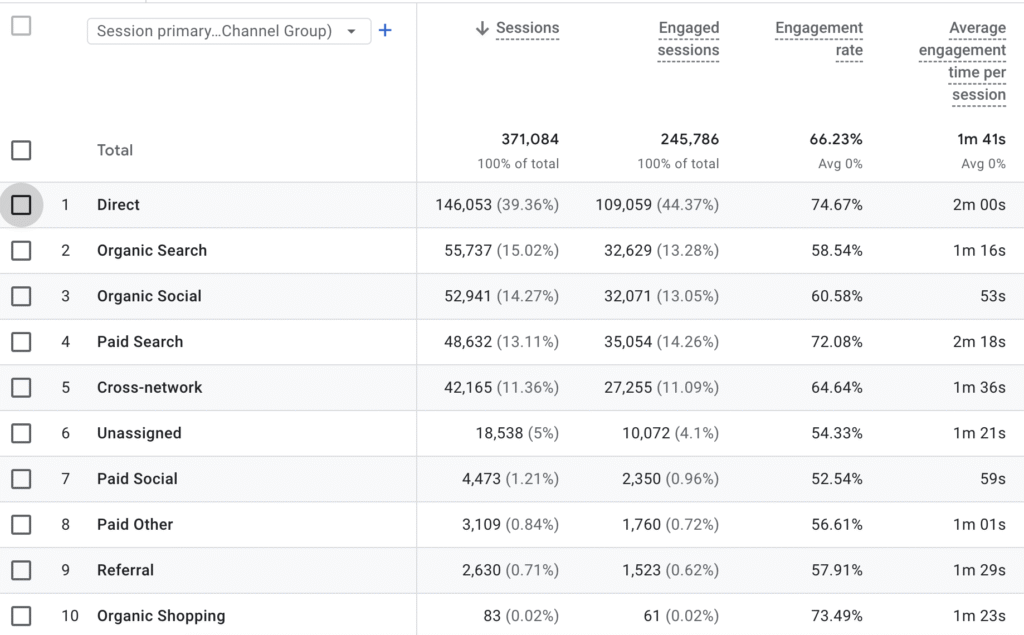The width and height of the screenshot is (1024, 635).
Task: Tick the checkbox next to Paid Other
Action: coord(21,525)
